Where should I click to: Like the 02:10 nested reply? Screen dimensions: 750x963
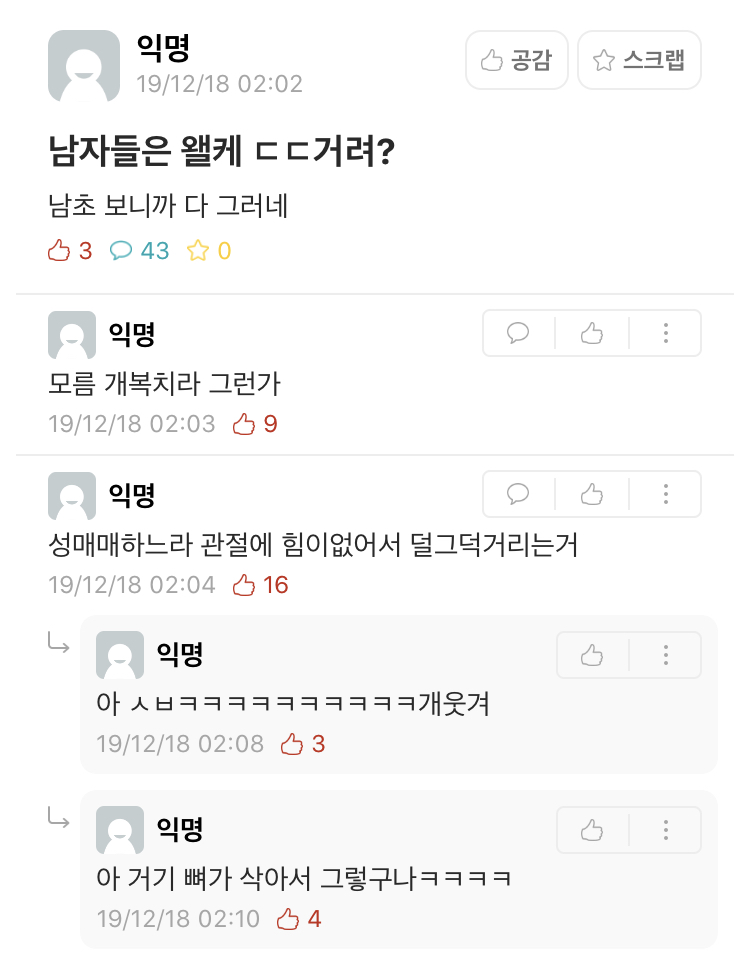(x=592, y=830)
